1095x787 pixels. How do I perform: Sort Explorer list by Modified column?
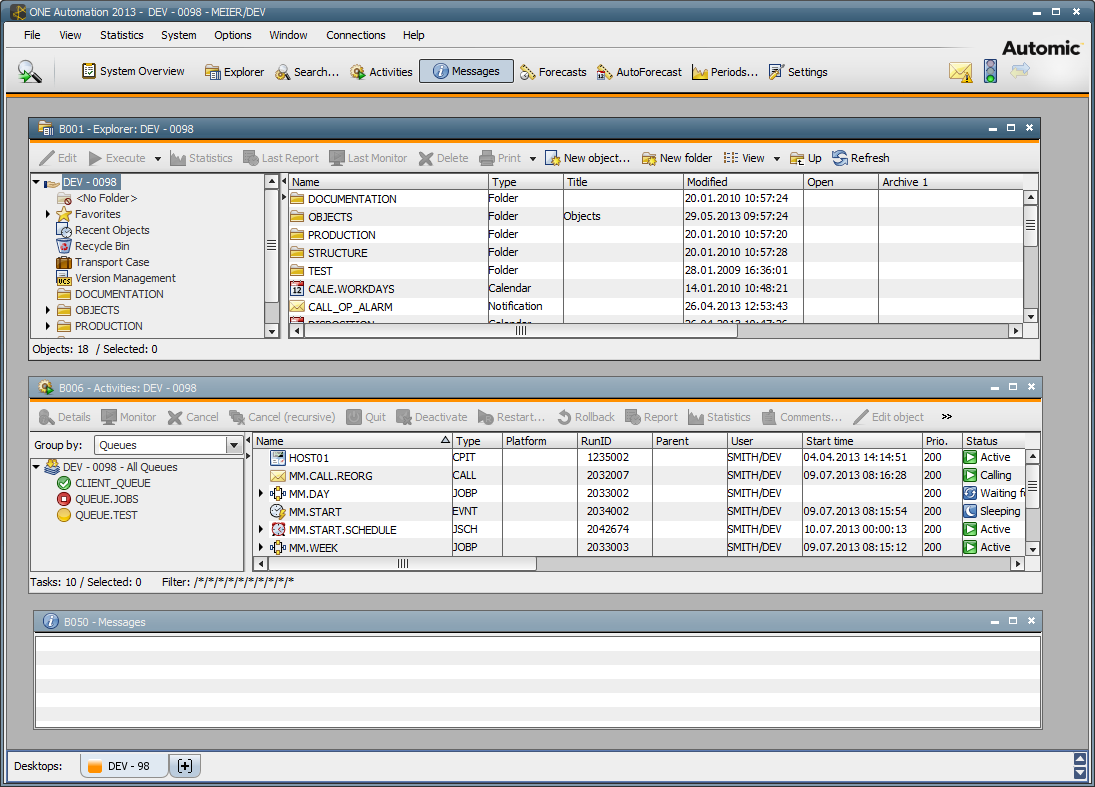pos(743,182)
